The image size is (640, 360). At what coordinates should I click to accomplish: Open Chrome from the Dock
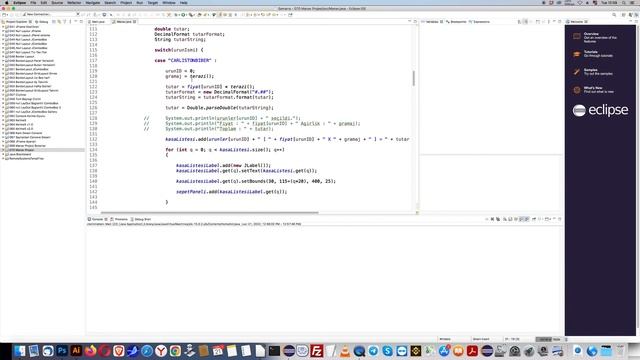point(175,351)
